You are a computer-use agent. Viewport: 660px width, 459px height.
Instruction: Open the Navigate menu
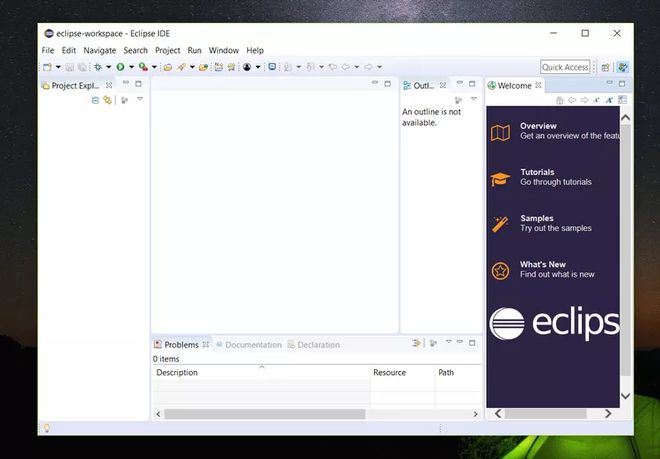click(100, 50)
